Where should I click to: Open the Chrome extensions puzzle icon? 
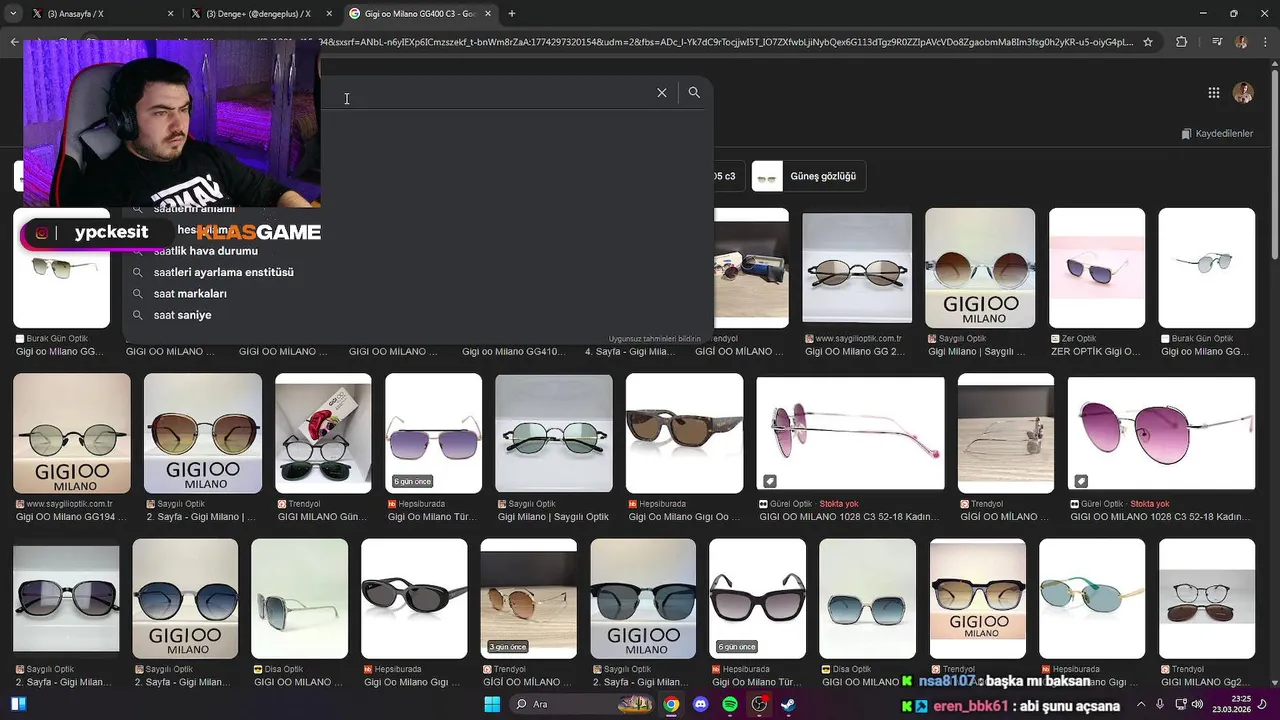(x=1182, y=42)
